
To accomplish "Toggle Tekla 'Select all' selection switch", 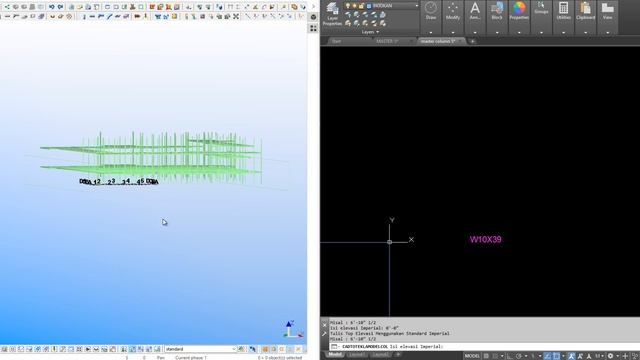I will (x=4, y=349).
